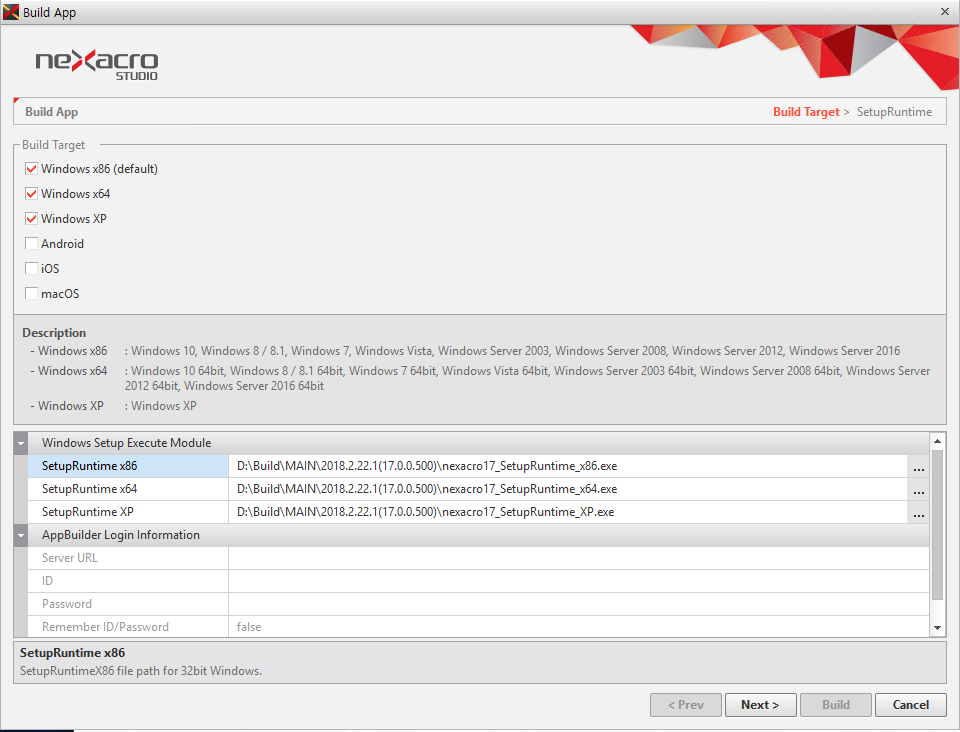
Task: Enable the macOS checkbox
Action: click(32, 294)
